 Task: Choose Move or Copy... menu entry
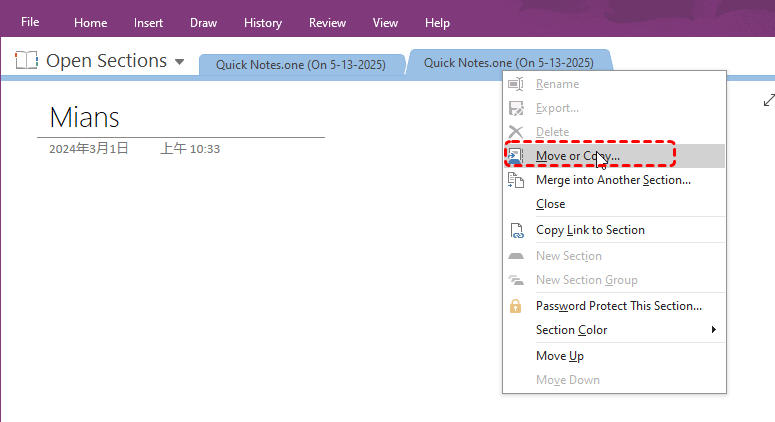pyautogui.click(x=614, y=156)
